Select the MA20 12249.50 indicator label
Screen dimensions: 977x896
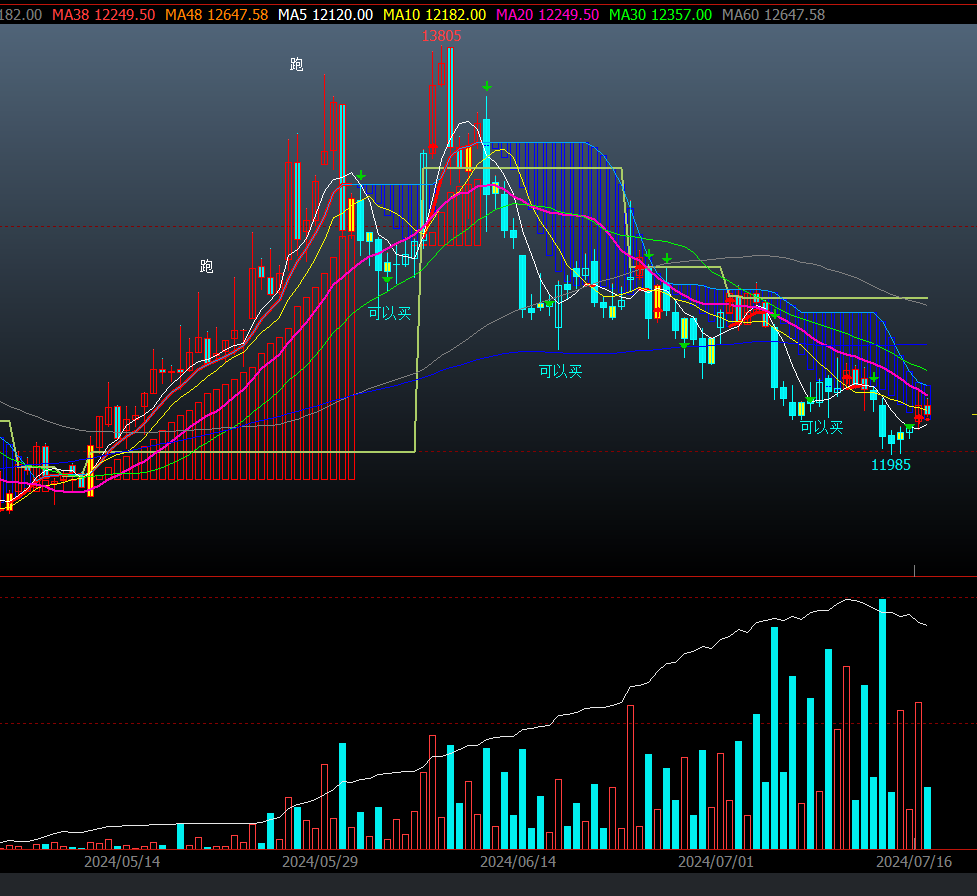[x=547, y=14]
